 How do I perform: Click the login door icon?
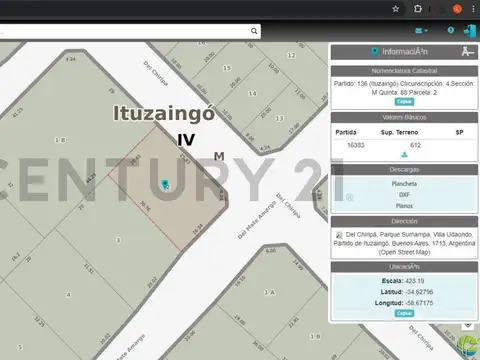[x=470, y=31]
